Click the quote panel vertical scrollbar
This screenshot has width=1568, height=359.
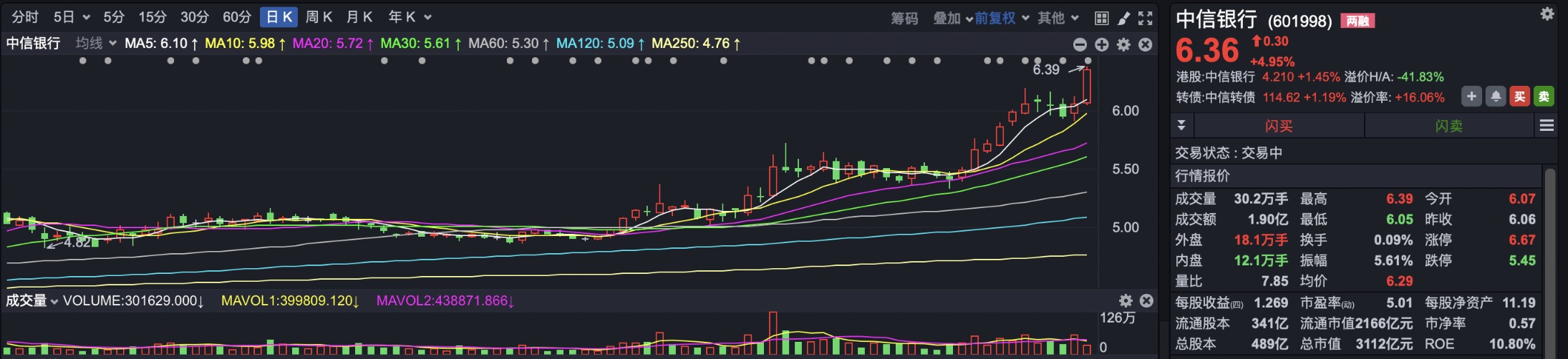click(x=1549, y=261)
